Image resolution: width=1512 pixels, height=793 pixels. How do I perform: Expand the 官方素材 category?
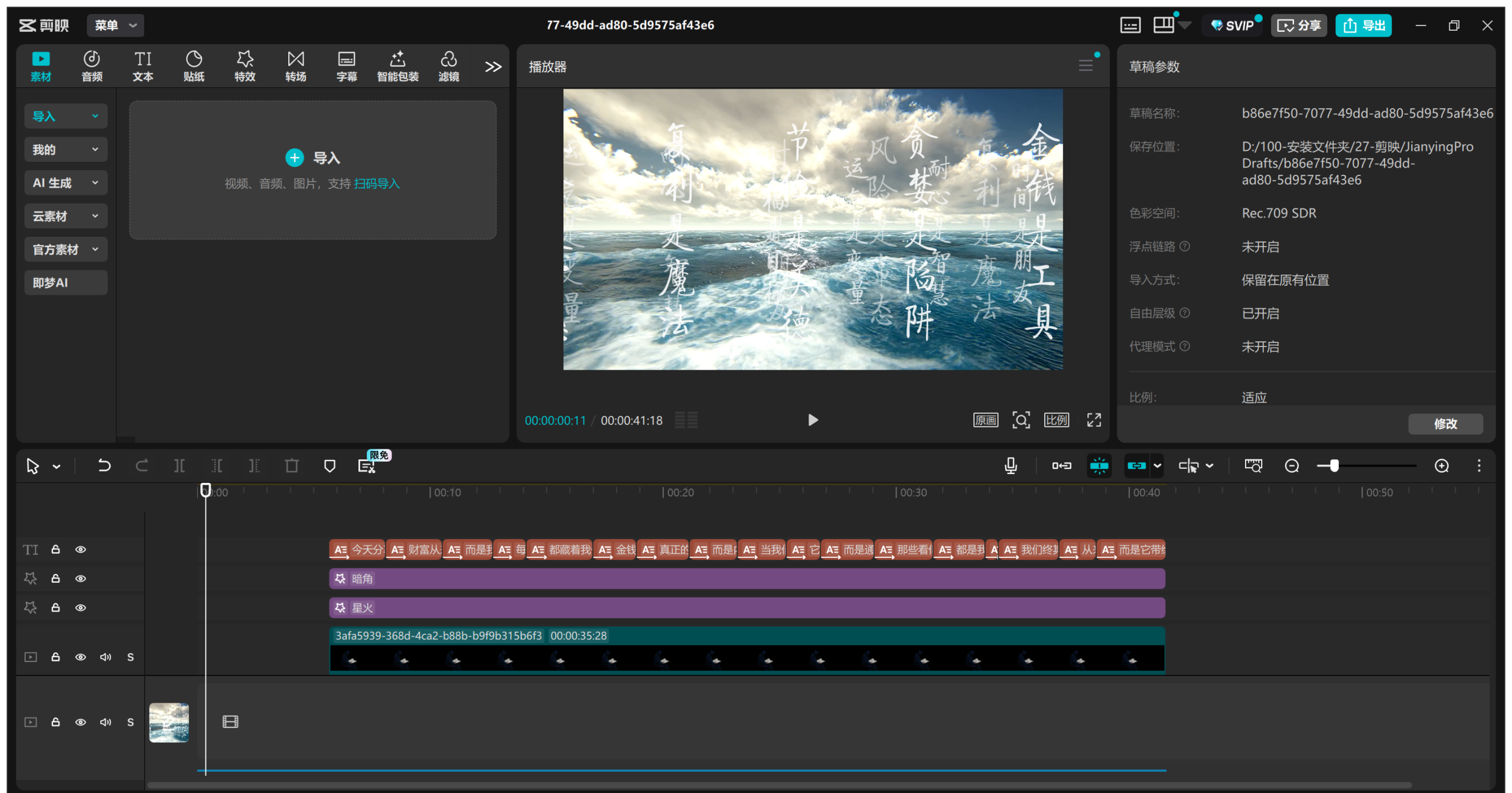(x=66, y=249)
